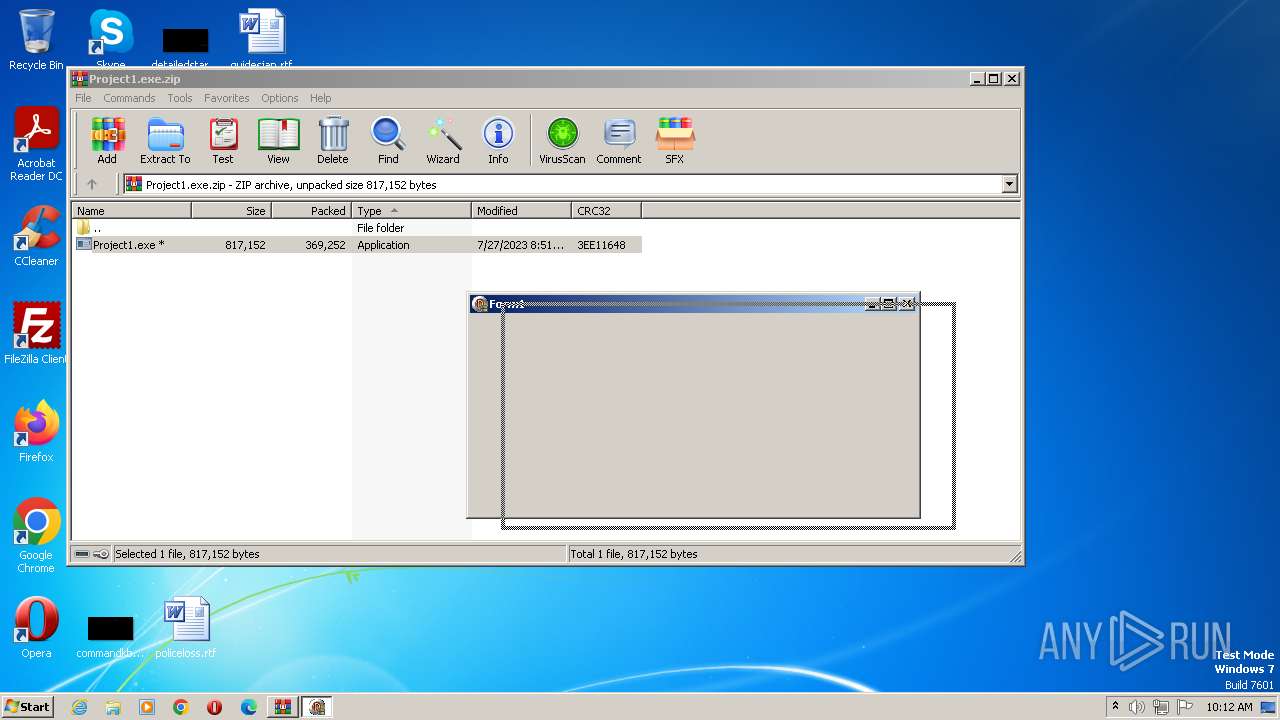
Task: Click the WinRAR taskbar button
Action: point(282,707)
